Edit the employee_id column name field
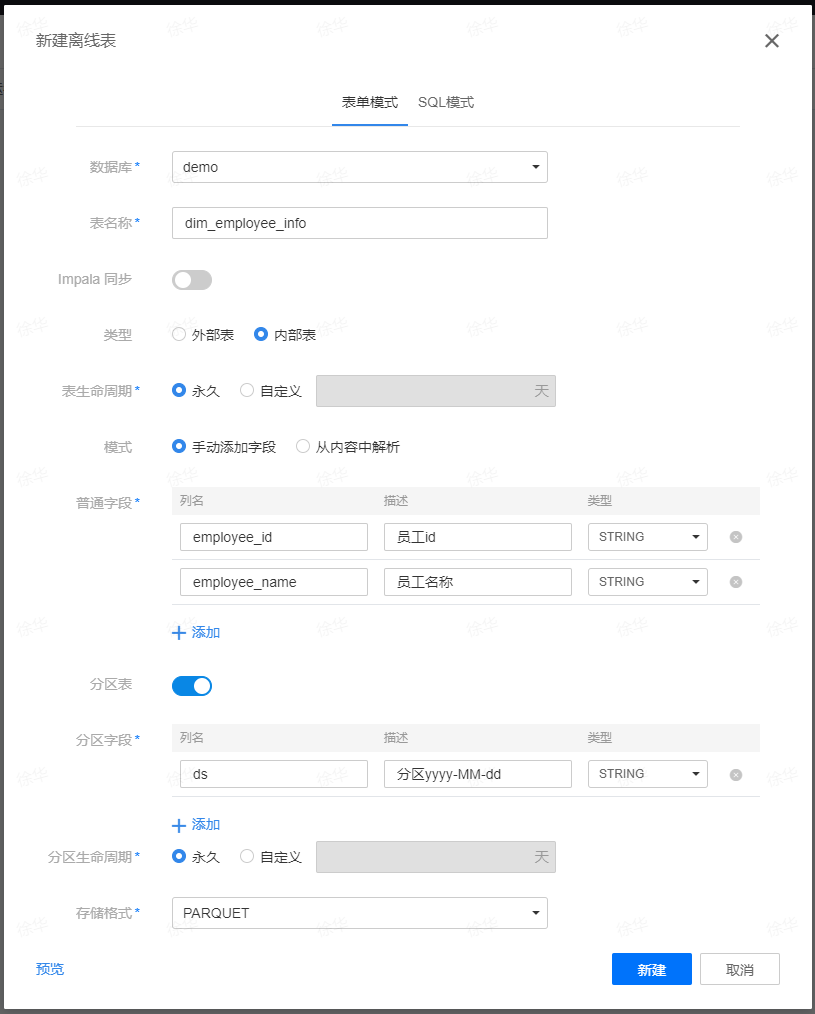This screenshot has width=815, height=1014. (x=274, y=537)
